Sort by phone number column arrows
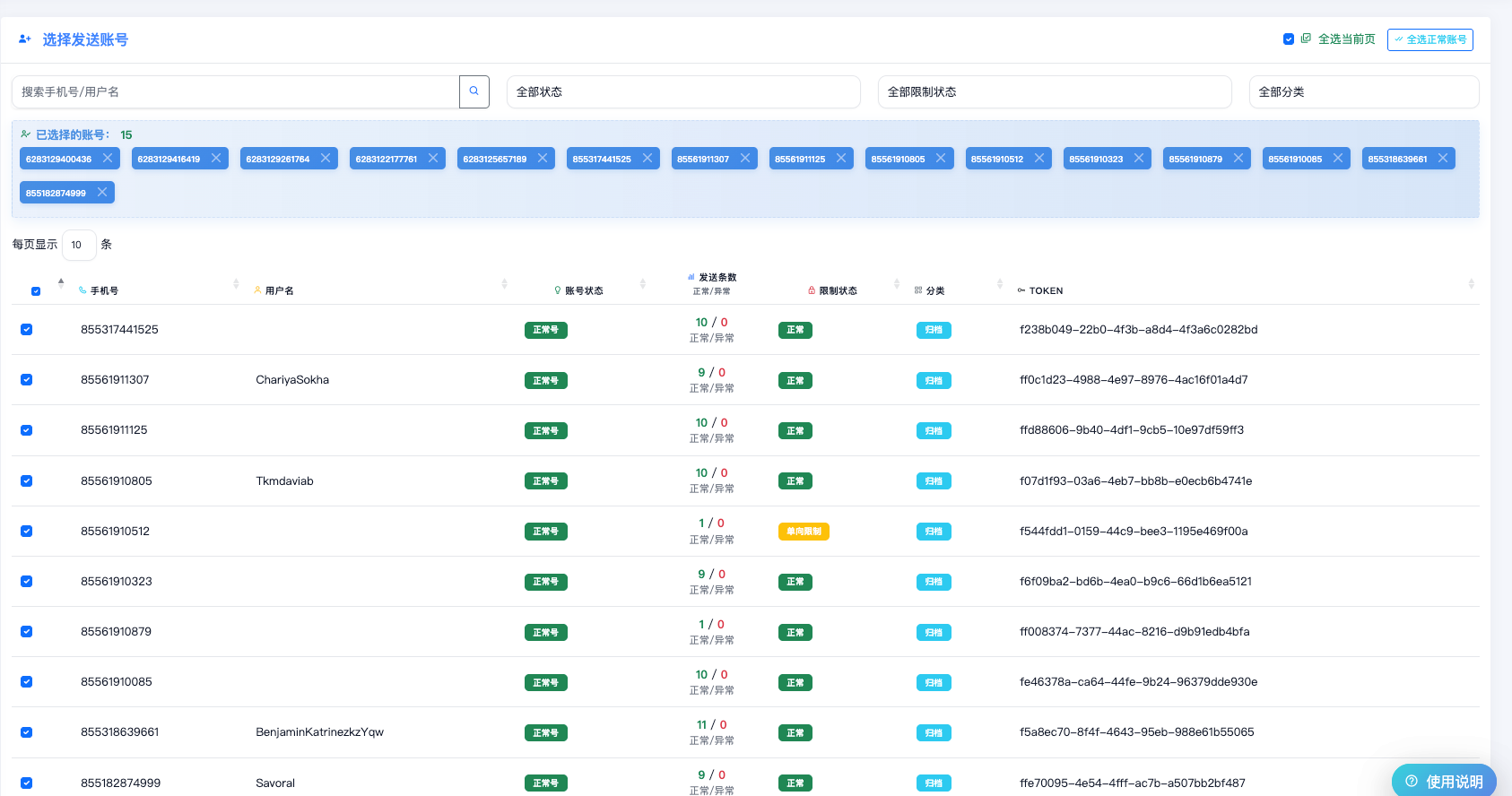 236,284
